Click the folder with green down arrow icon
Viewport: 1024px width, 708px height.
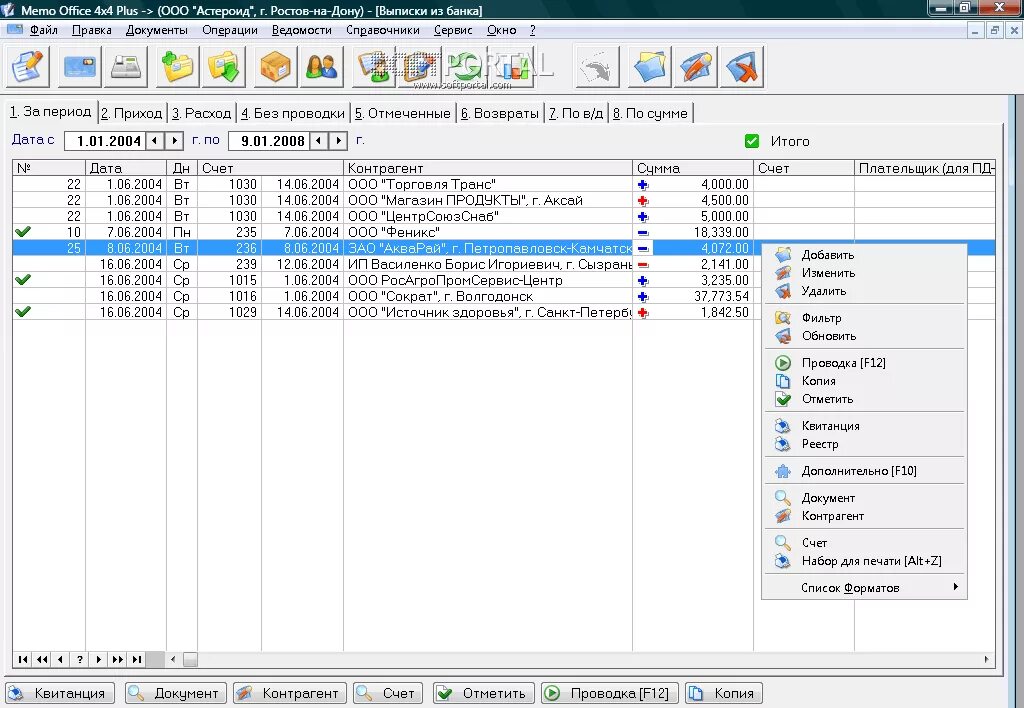point(223,66)
